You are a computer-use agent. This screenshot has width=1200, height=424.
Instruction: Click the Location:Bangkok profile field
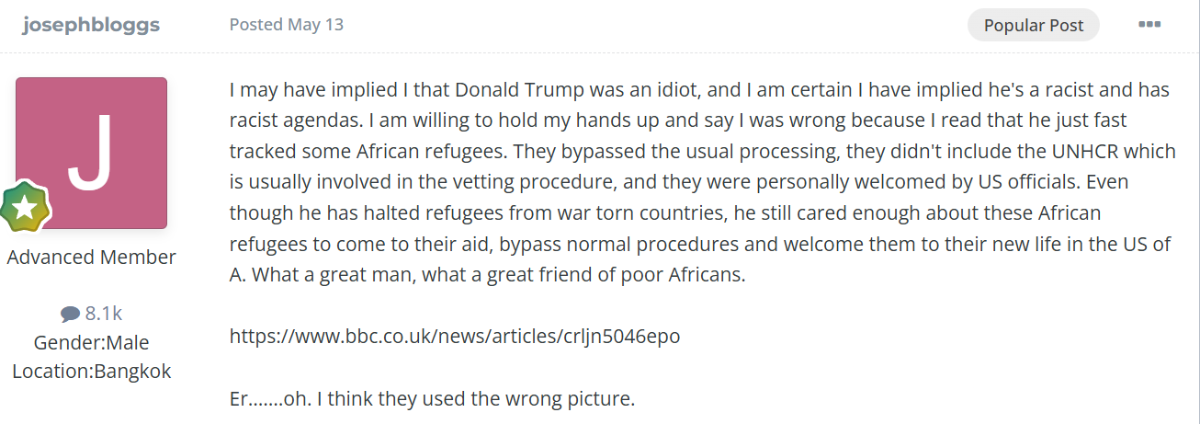91,371
